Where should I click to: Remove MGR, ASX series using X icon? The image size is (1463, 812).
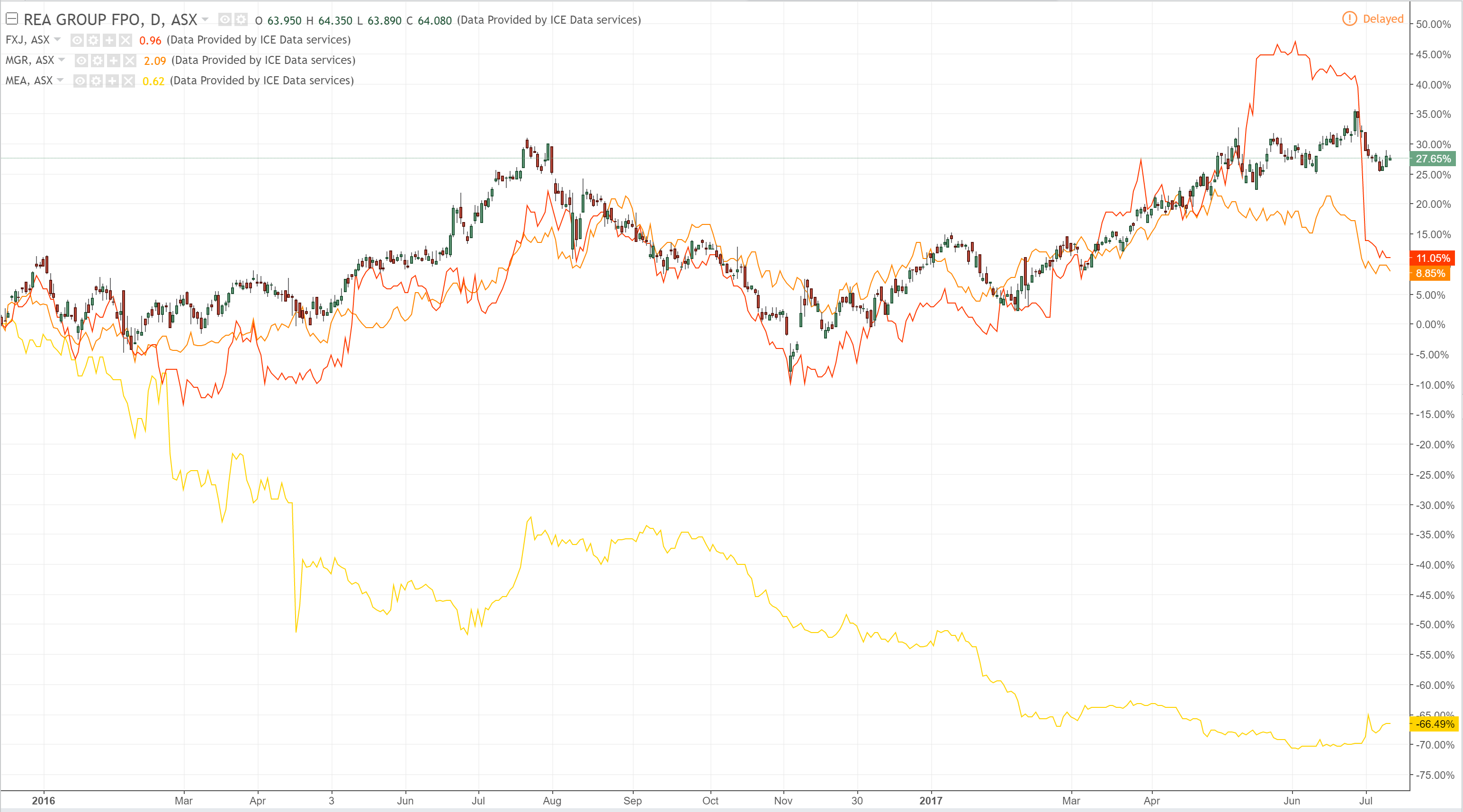130,60
